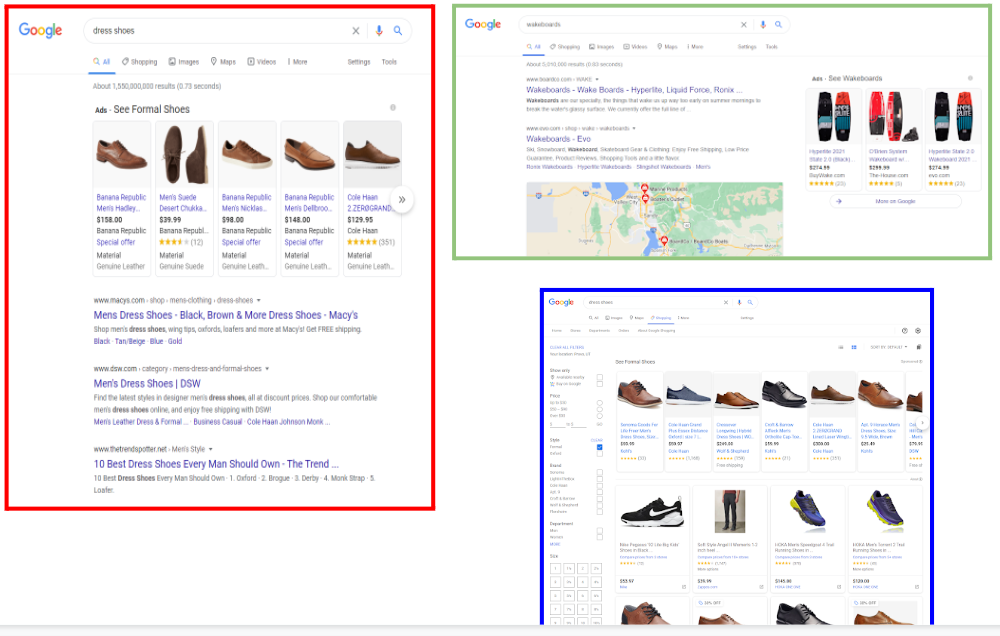The image size is (1000, 636).
Task: Click 10 Best Dress Shoes Every Man Should Own link
Action: point(216,464)
